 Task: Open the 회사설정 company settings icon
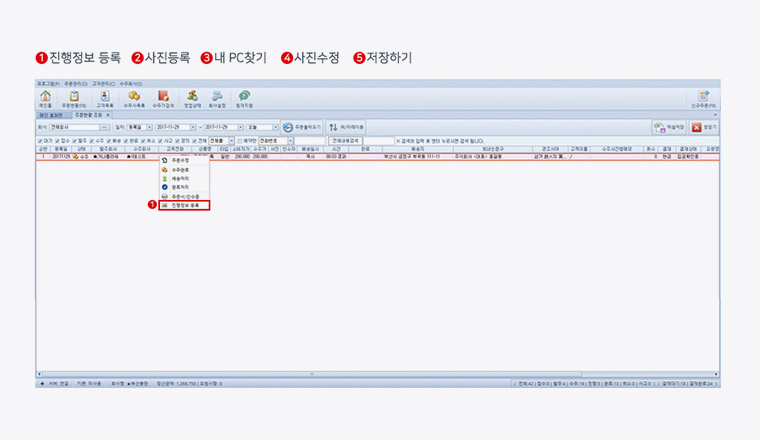tap(217, 97)
